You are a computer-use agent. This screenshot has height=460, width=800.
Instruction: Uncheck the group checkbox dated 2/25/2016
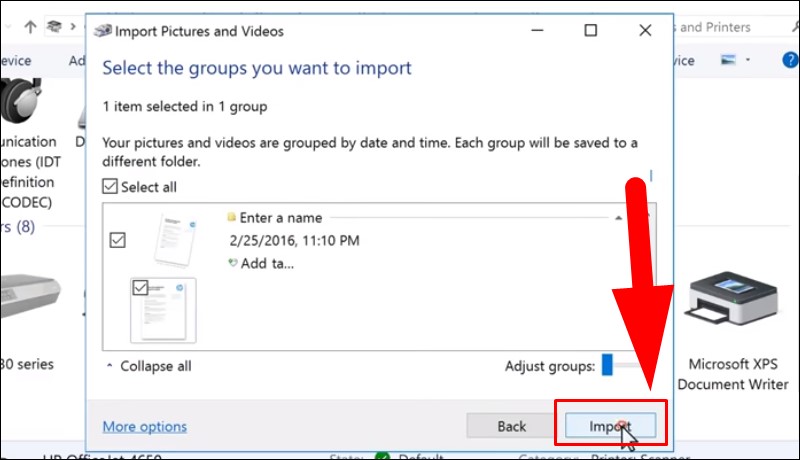[x=117, y=240]
